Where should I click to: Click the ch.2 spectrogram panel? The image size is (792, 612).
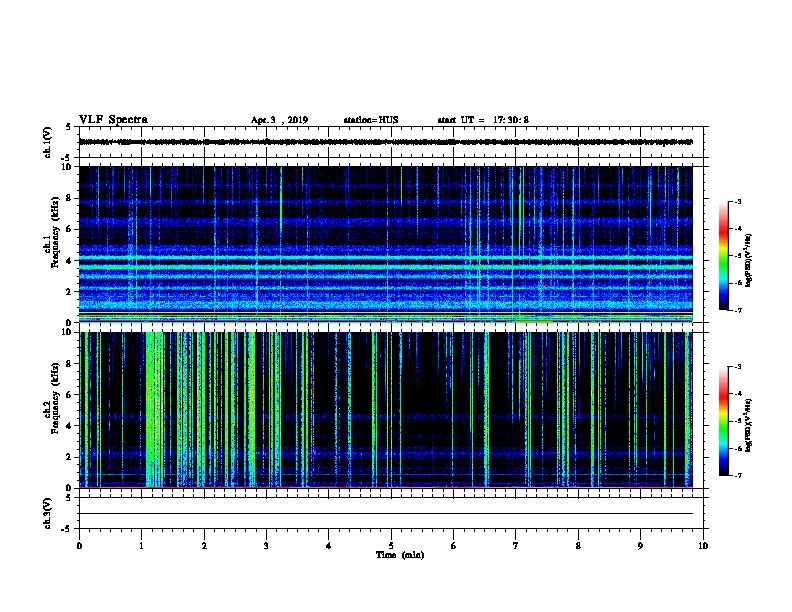(385, 410)
